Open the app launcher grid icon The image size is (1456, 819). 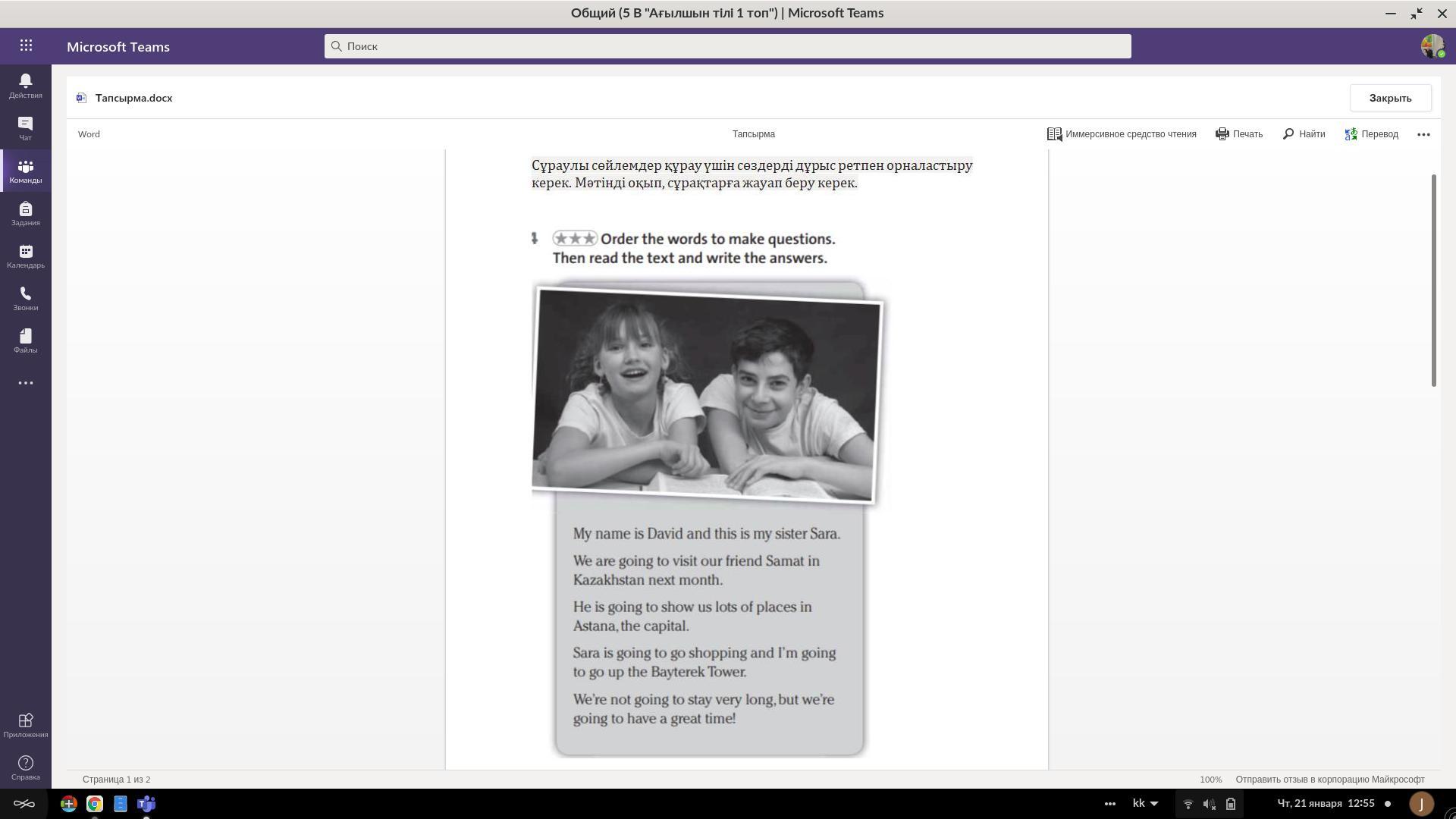(26, 46)
